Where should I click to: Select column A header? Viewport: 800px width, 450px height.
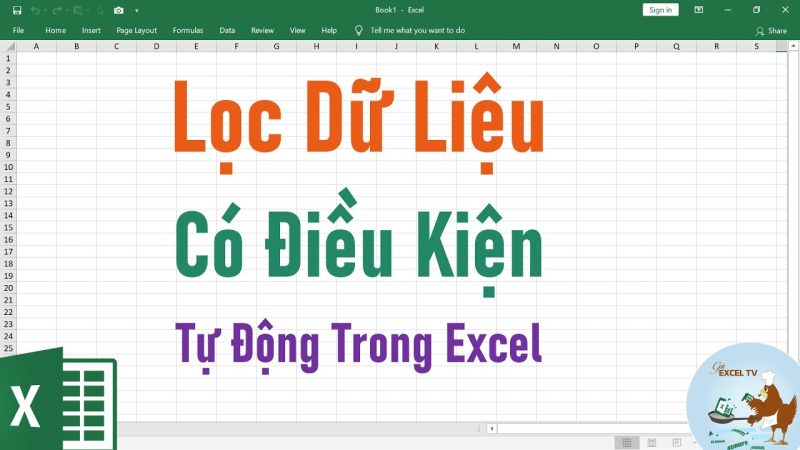pos(36,46)
